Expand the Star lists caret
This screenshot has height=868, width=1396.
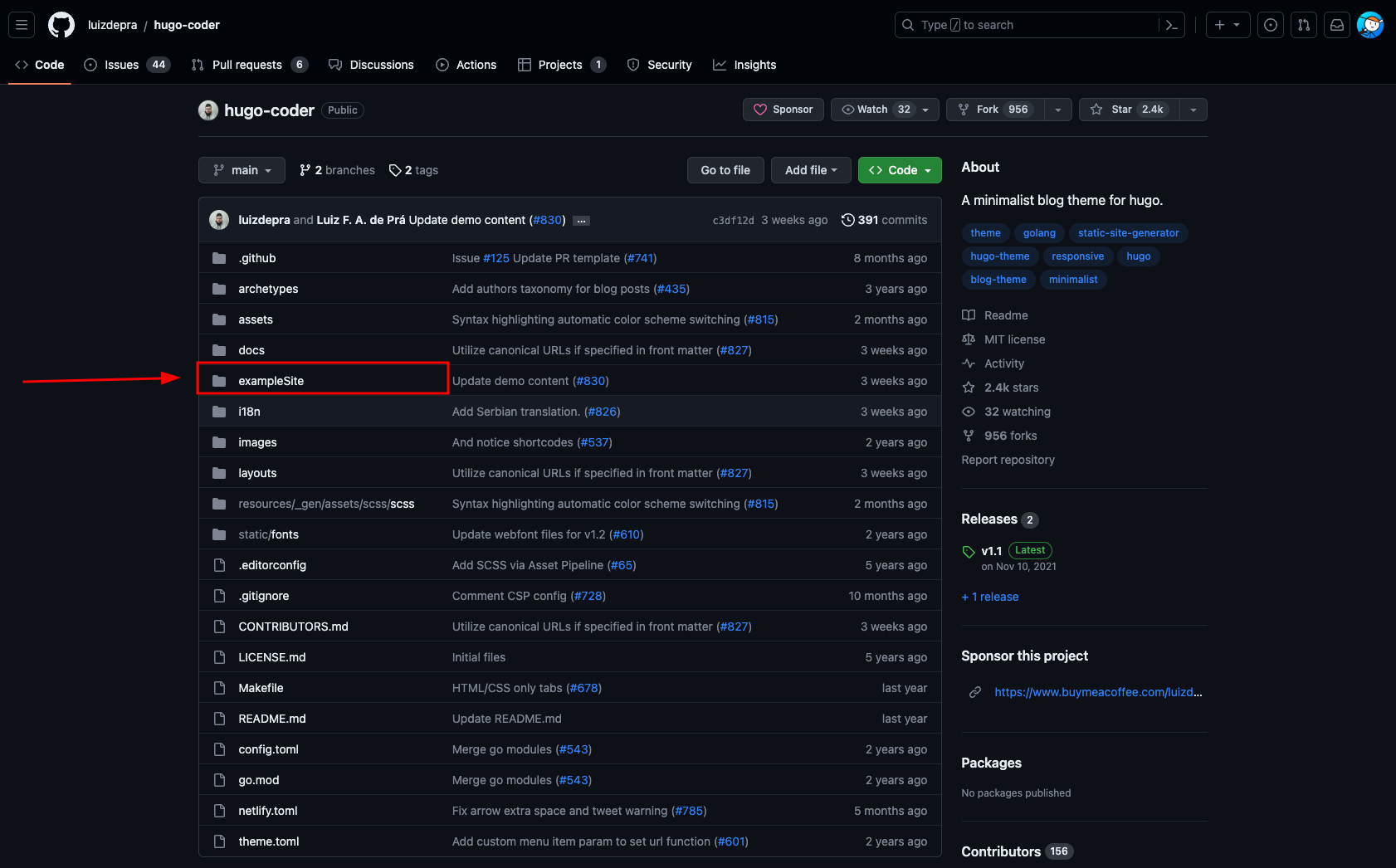point(1193,110)
